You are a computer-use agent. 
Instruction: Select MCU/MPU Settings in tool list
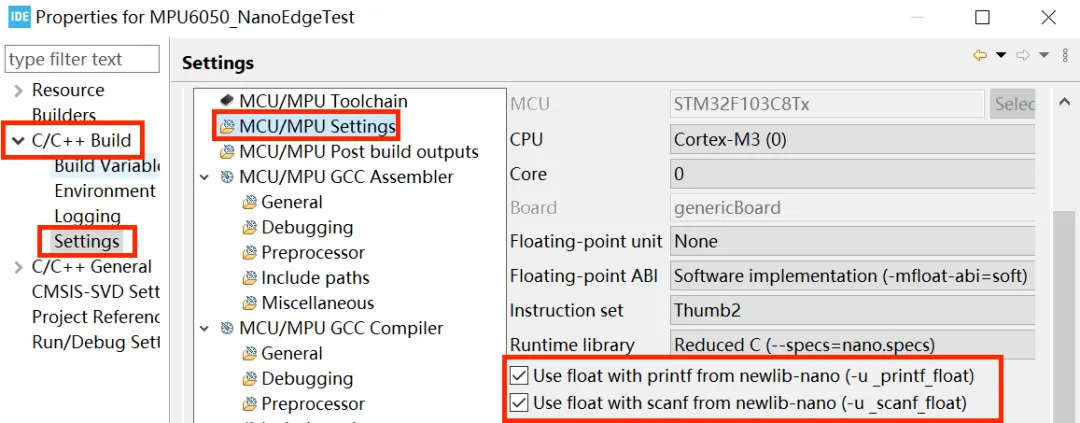[x=315, y=126]
